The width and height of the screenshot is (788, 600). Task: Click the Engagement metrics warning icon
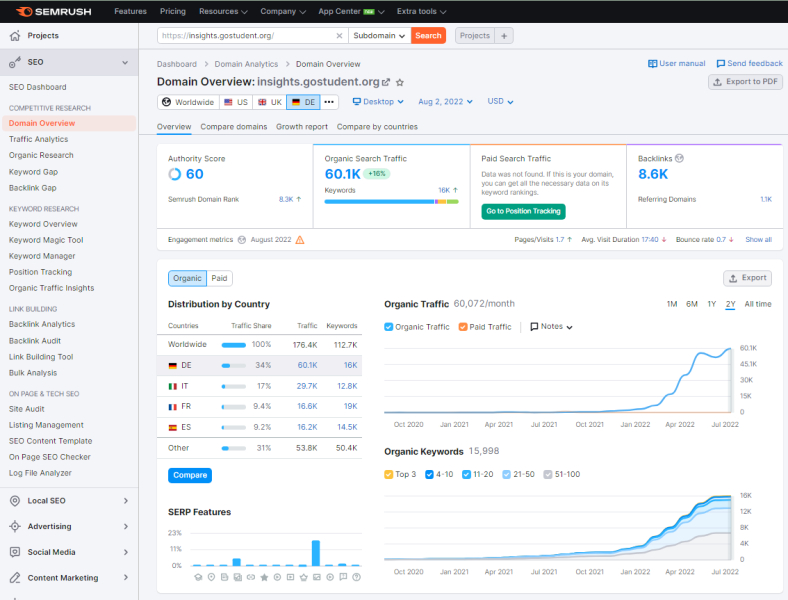tap(300, 240)
